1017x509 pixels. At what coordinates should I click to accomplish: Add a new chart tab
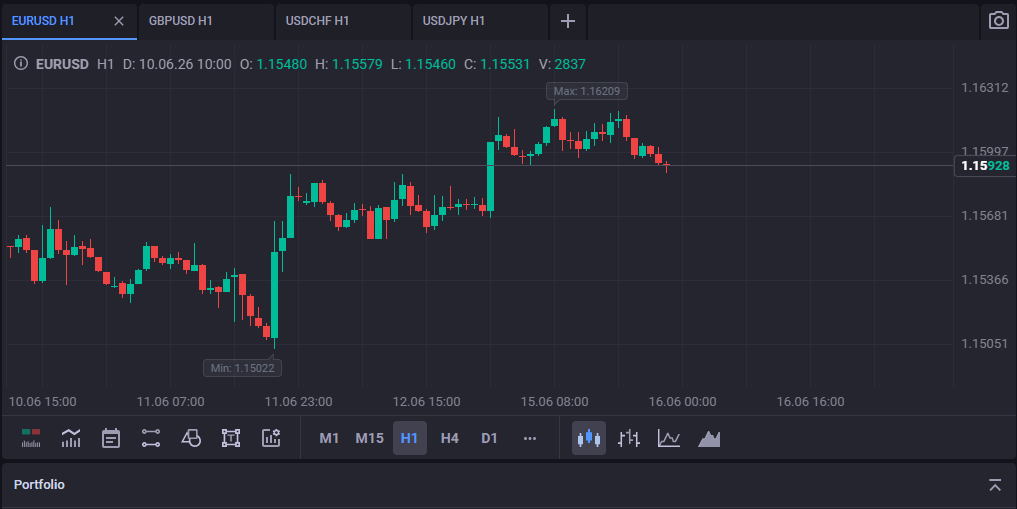click(568, 21)
